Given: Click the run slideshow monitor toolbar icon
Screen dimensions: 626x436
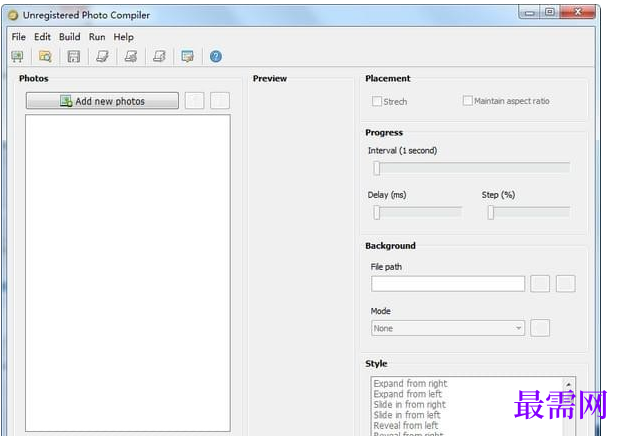Looking at the screenshot, I should click(x=188, y=56).
